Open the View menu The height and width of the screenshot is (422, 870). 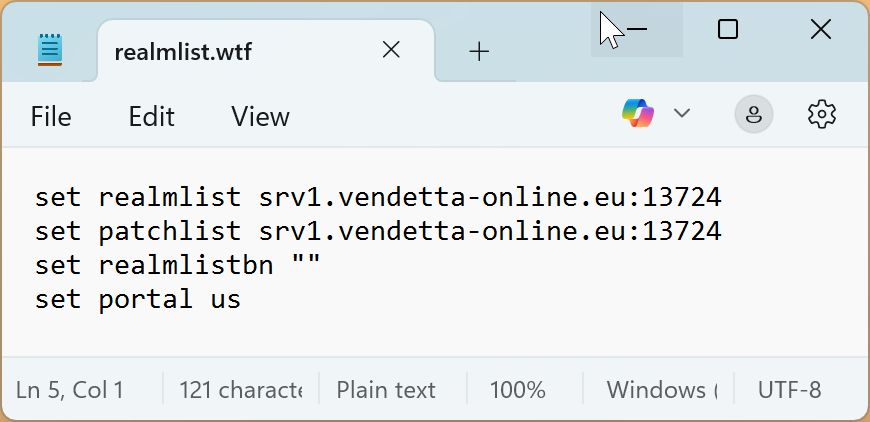260,117
